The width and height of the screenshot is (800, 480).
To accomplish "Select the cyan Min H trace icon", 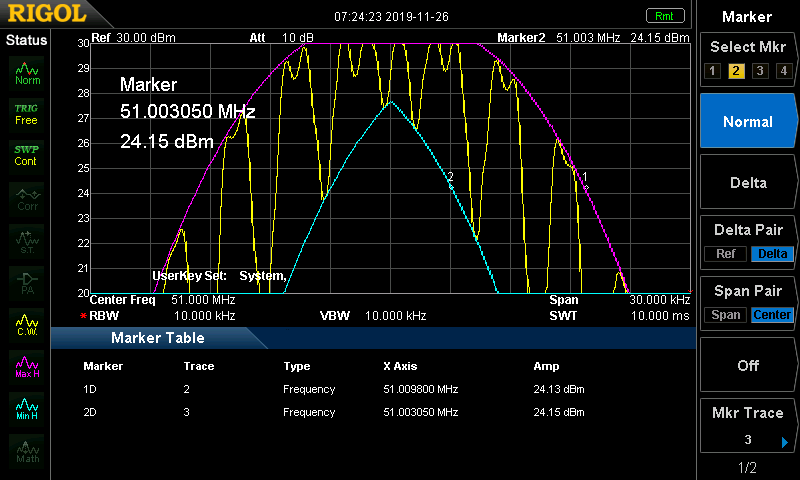I will 27,407.
